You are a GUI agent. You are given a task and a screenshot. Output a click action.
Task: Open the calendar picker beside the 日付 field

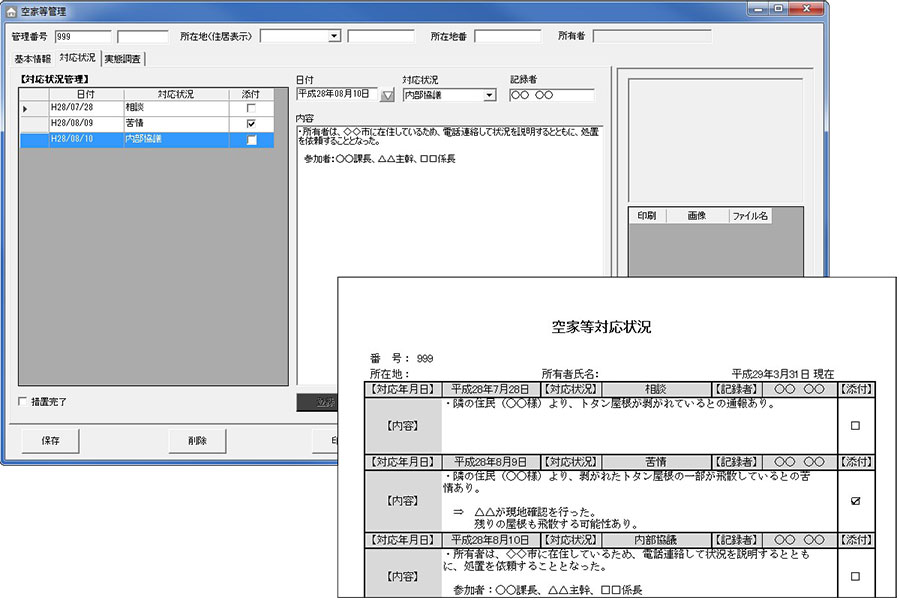click(388, 95)
